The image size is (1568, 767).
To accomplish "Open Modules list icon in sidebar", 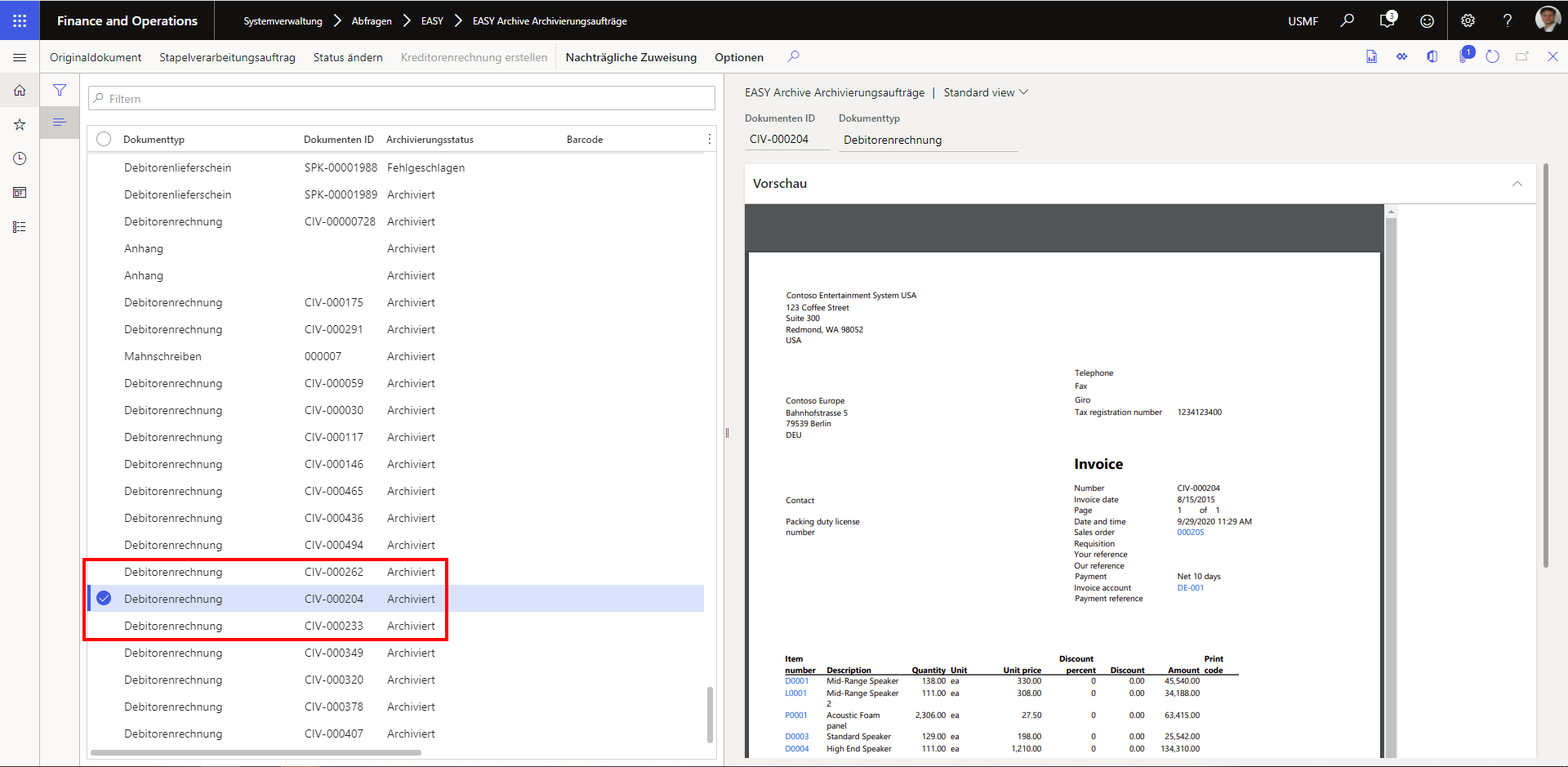I will point(20,227).
